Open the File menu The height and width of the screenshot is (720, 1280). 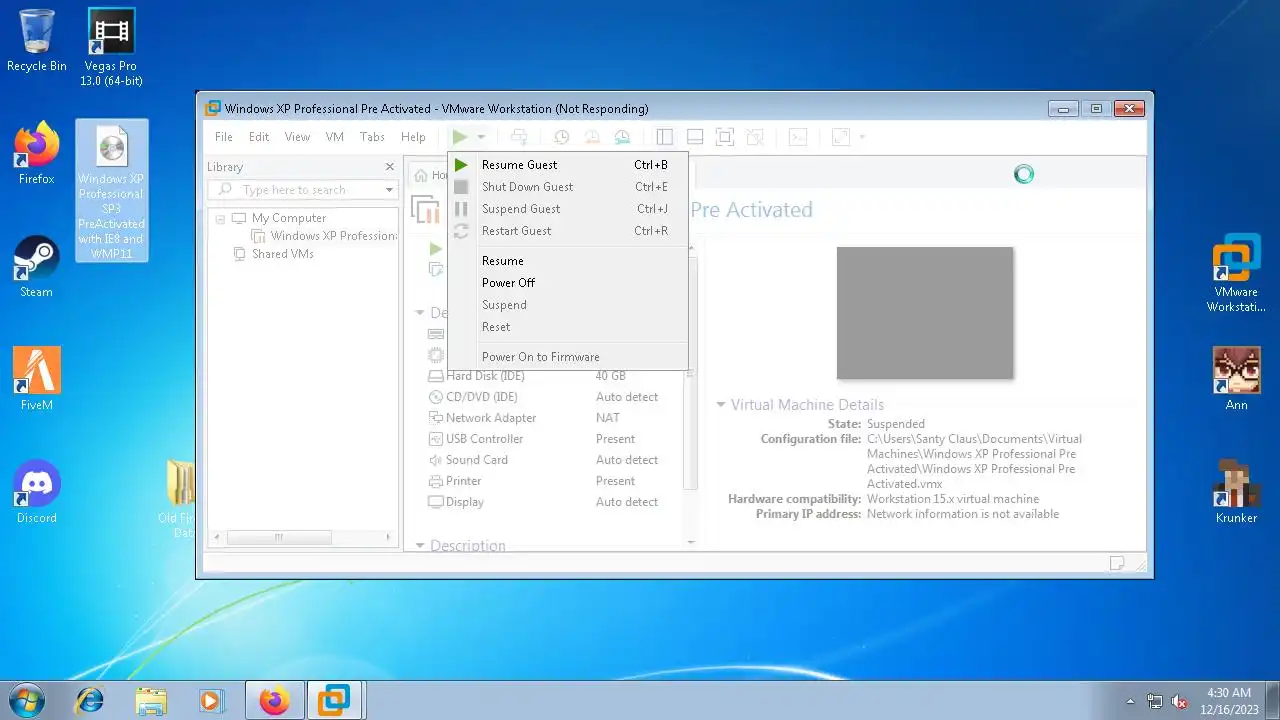pyautogui.click(x=224, y=137)
